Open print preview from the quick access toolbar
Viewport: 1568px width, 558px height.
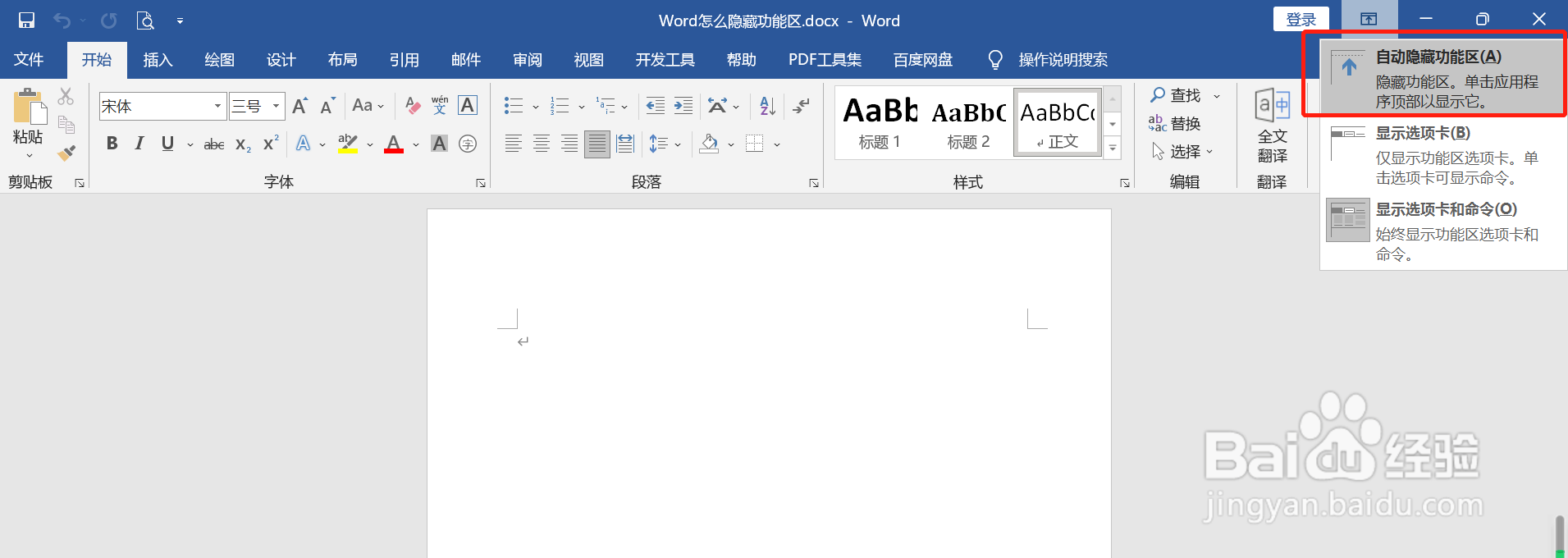click(x=145, y=21)
